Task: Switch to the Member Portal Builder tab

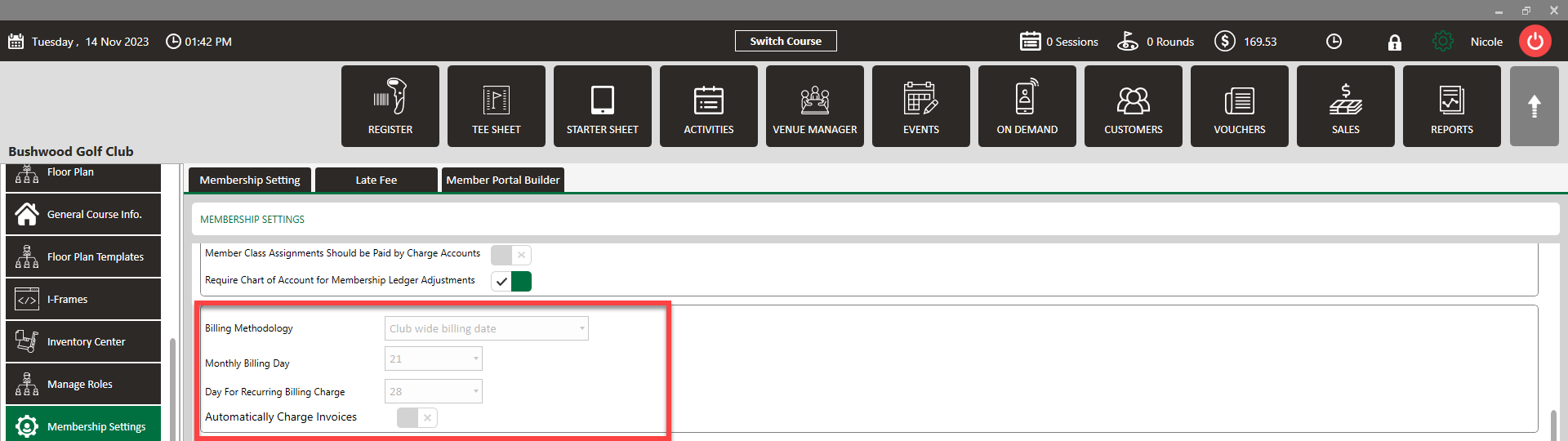Action: pos(503,180)
